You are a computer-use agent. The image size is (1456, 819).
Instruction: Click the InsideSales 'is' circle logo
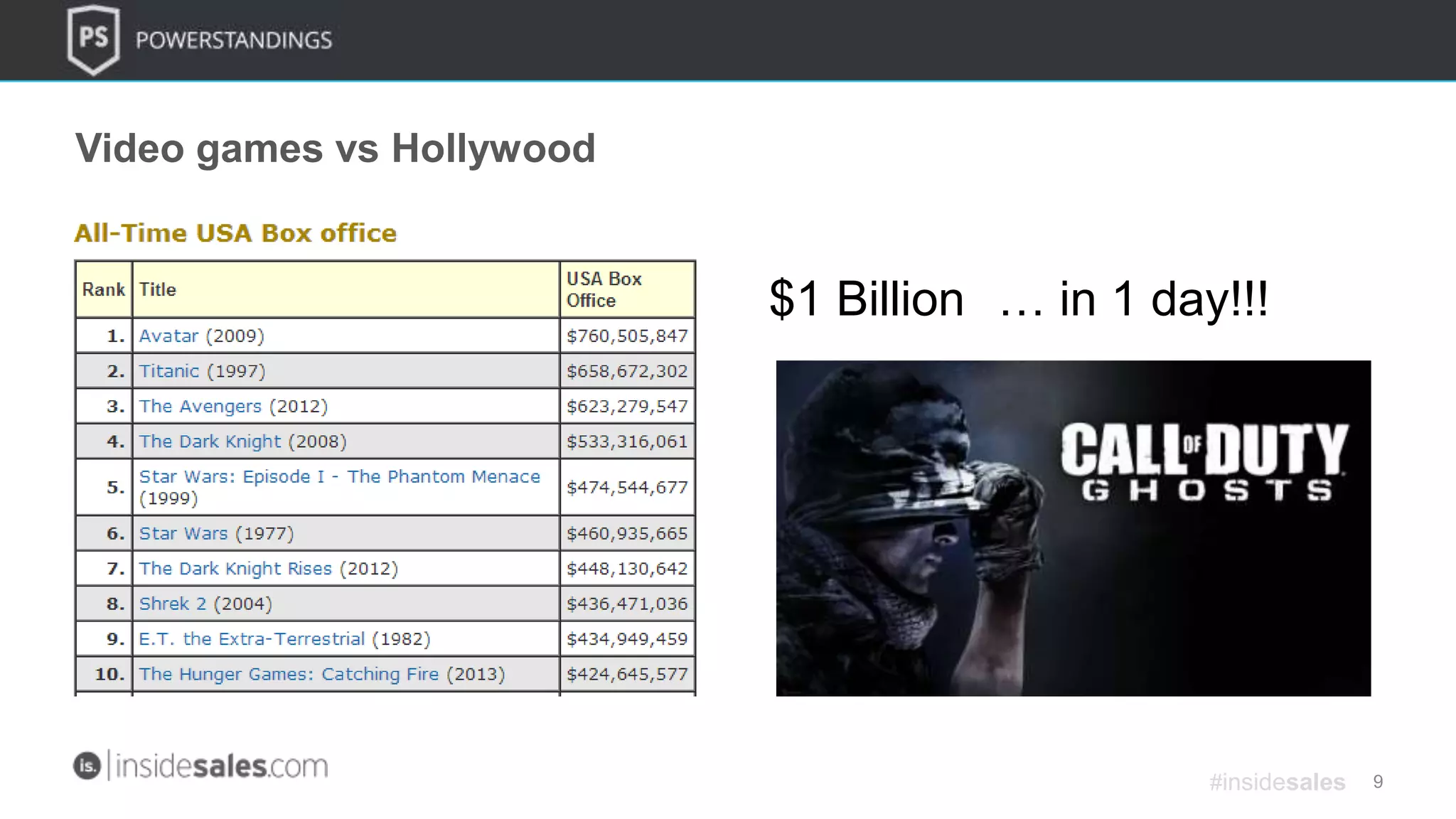coord(87,766)
